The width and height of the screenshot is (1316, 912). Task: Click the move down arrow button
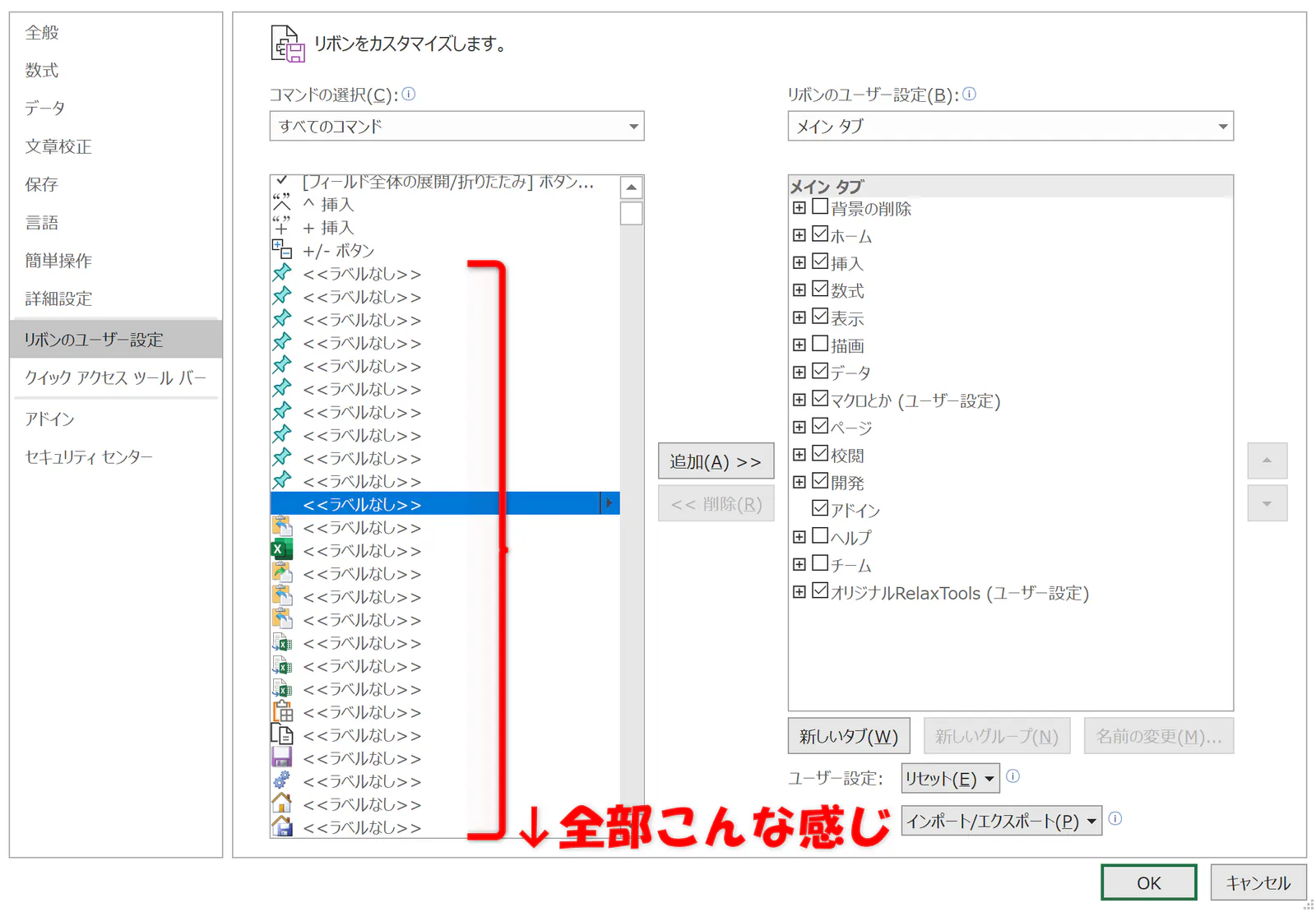point(1267,503)
